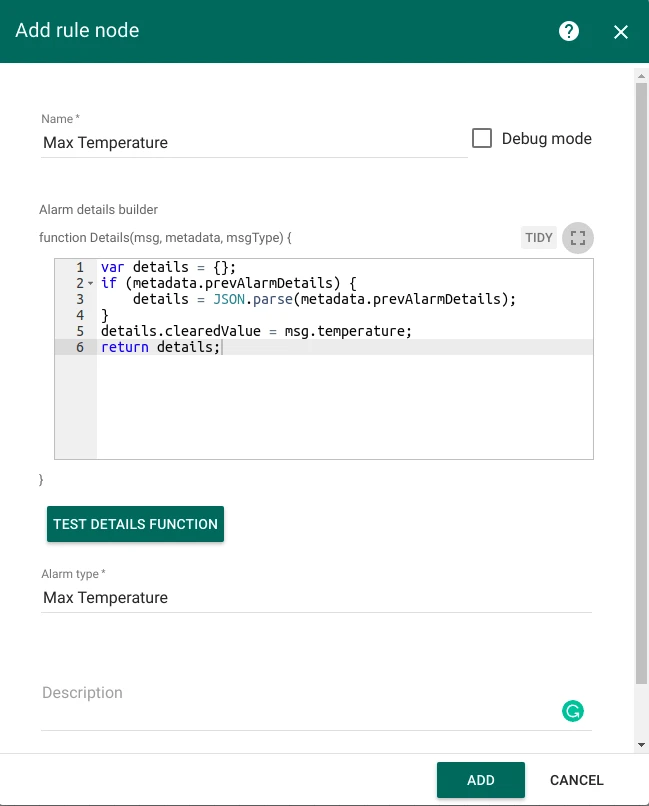Open the help question mark icon
649x806 pixels.
coord(568,31)
